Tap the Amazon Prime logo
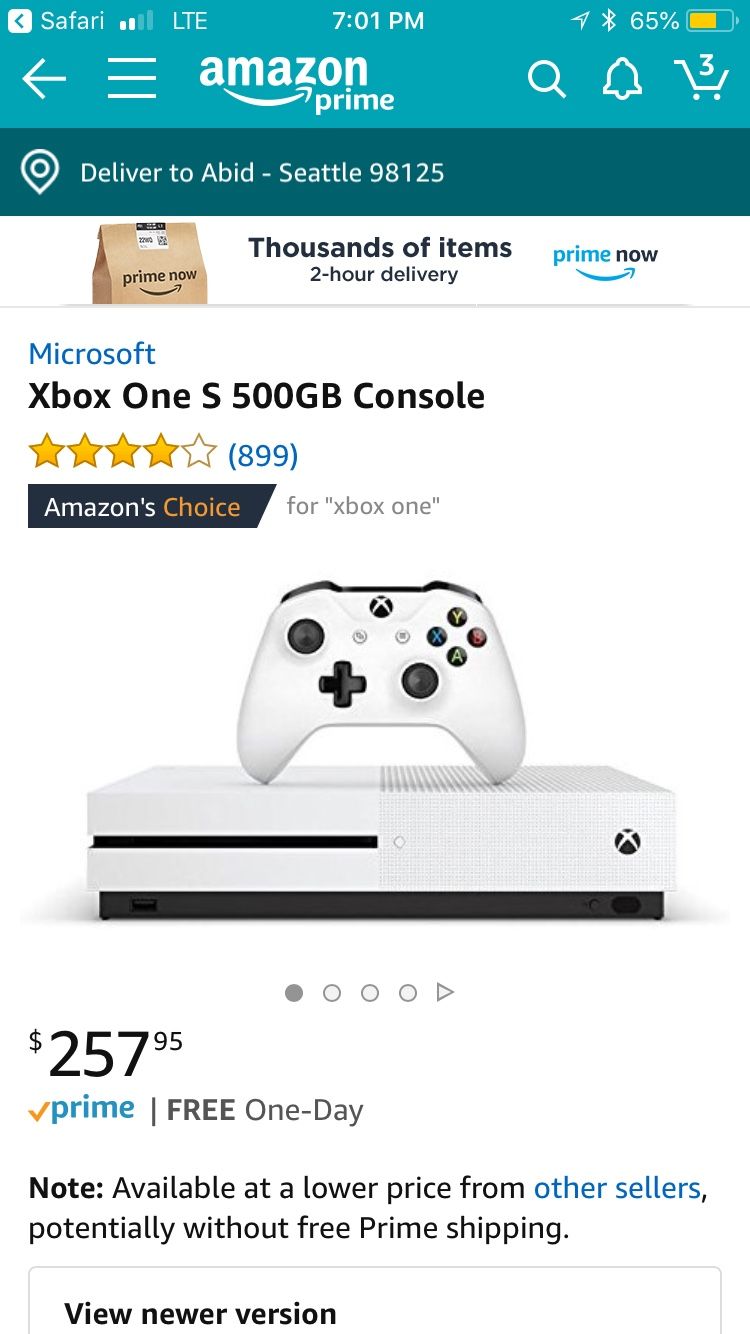This screenshot has height=1334, width=750. click(x=297, y=82)
